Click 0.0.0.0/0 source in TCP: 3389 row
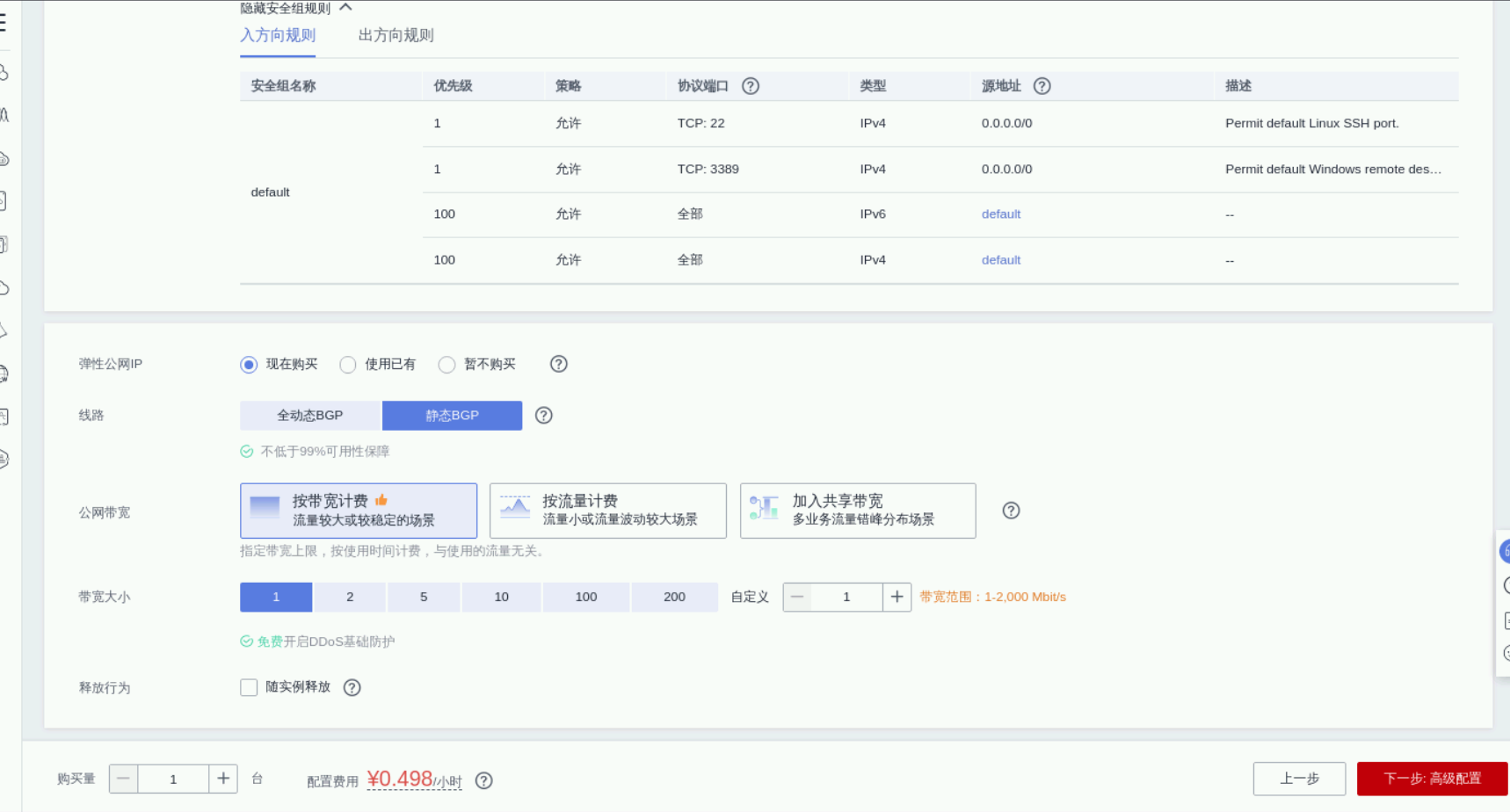The width and height of the screenshot is (1510, 812). (1007, 169)
